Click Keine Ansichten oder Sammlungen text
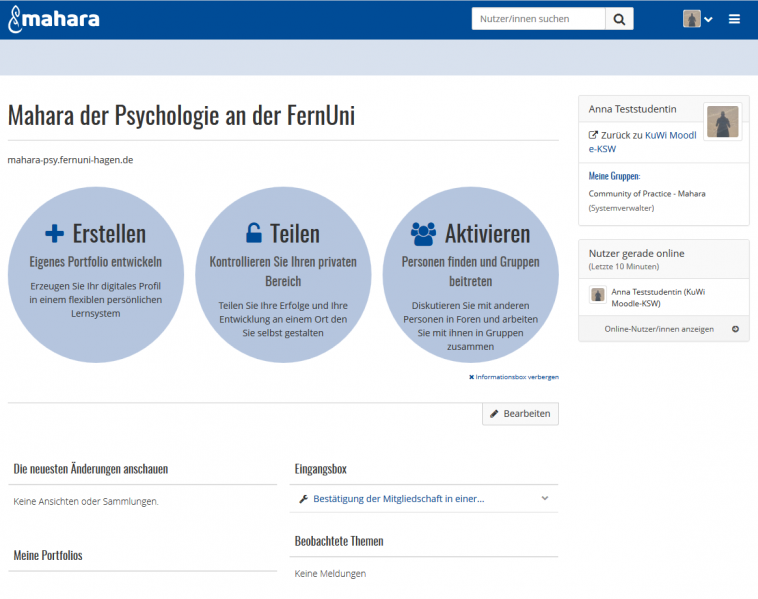The width and height of the screenshot is (758, 599). pyautogui.click(x=86, y=502)
